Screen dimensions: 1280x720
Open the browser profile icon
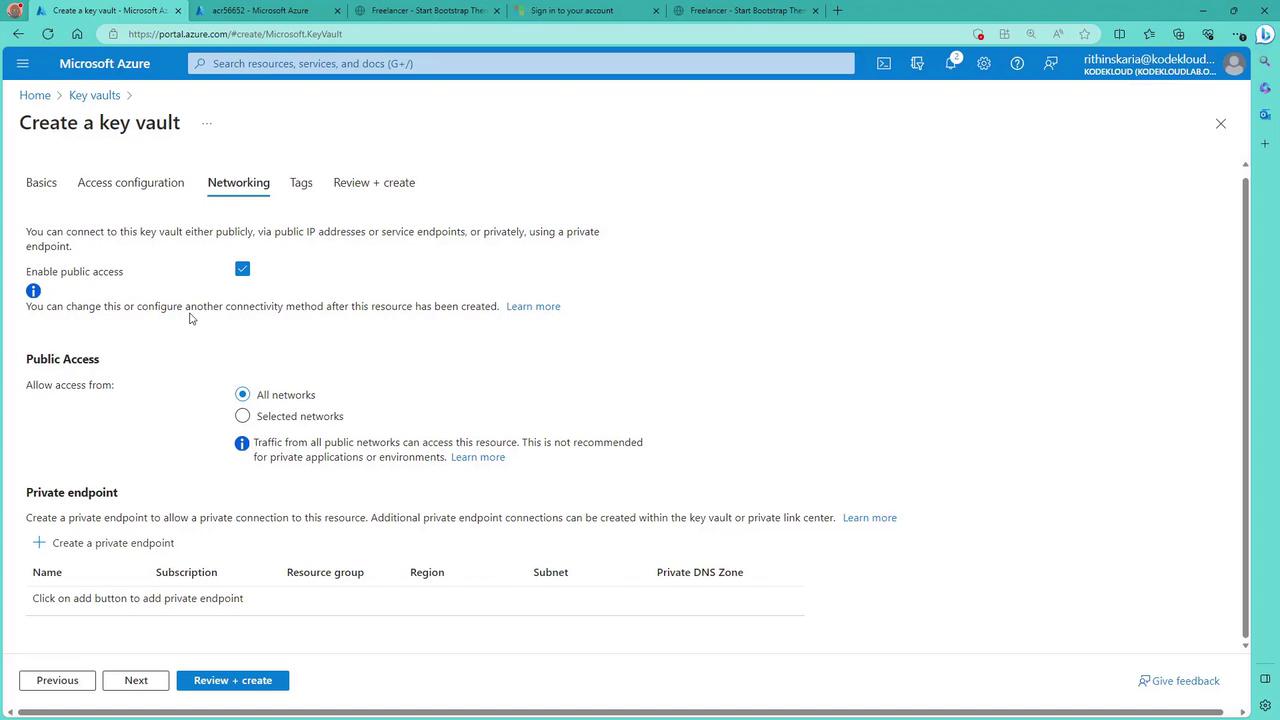[14, 10]
